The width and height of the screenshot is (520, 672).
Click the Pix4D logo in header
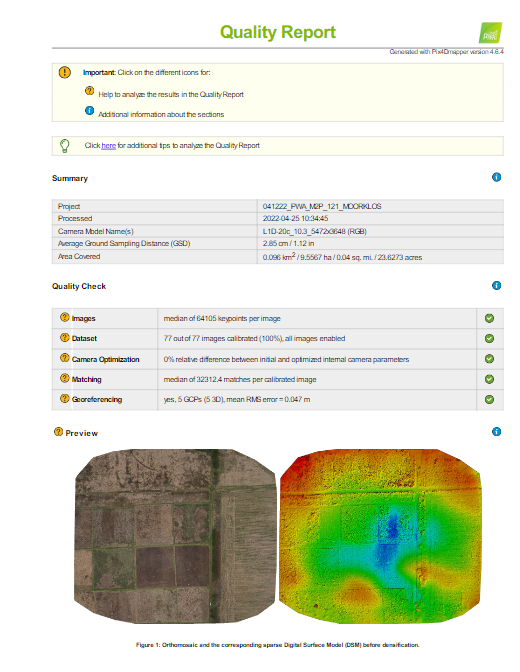[x=490, y=33]
